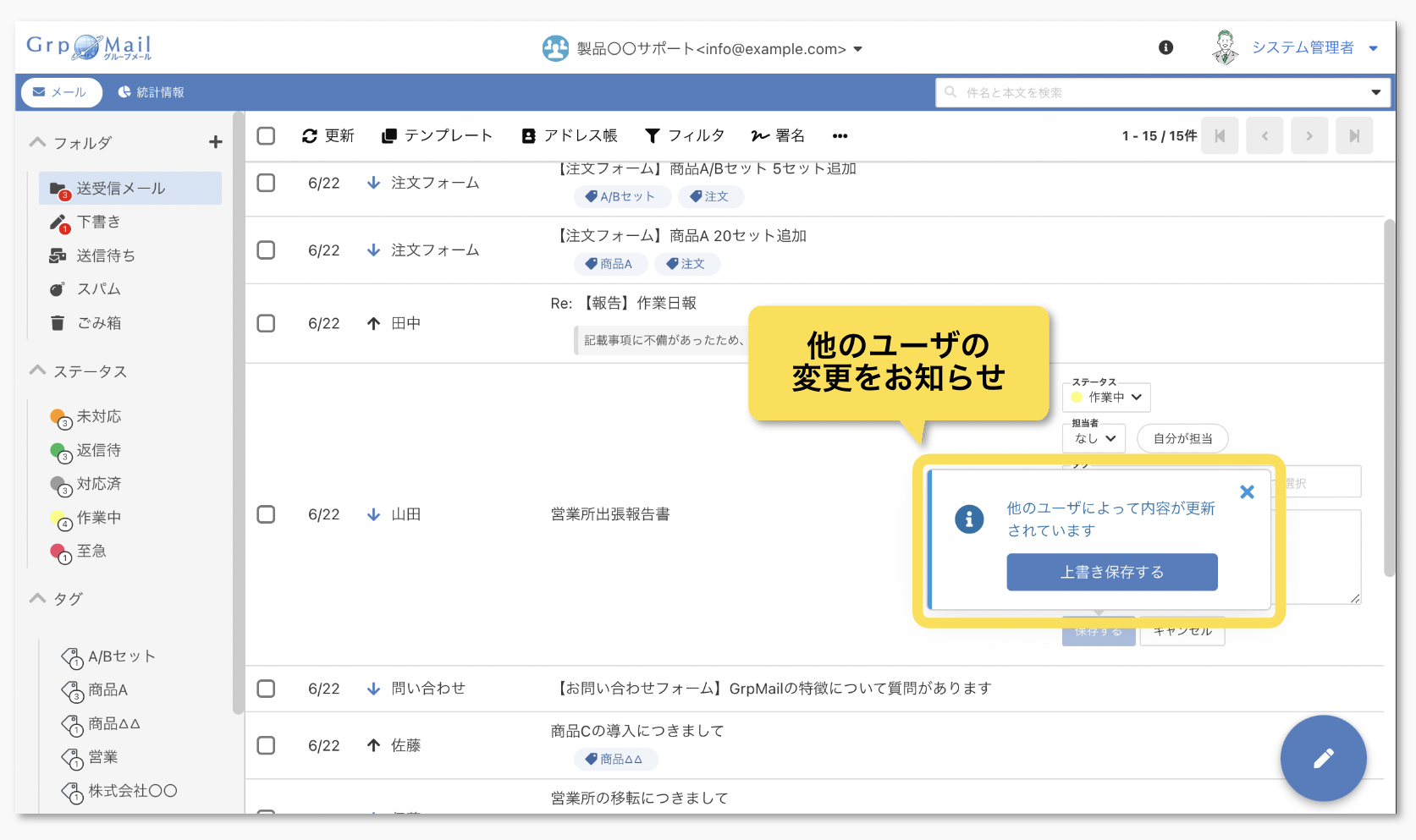Check the 問い合わせ GrpMail mail
1416x840 pixels.
point(266,689)
